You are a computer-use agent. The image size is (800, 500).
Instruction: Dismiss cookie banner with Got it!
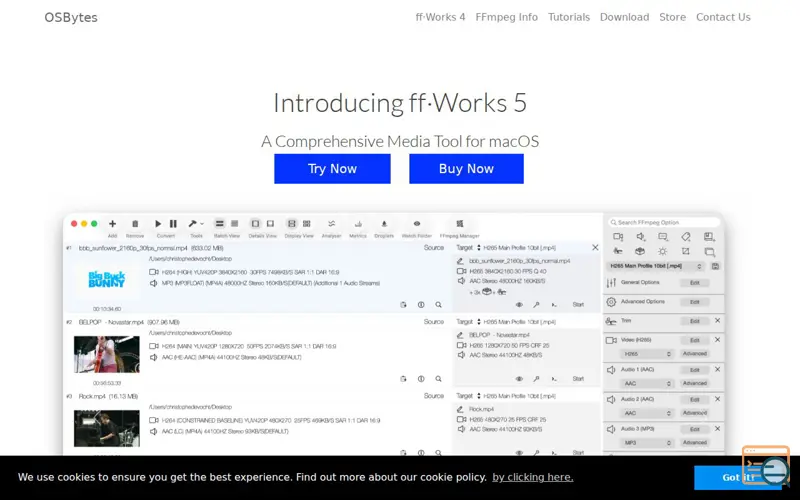coord(738,478)
